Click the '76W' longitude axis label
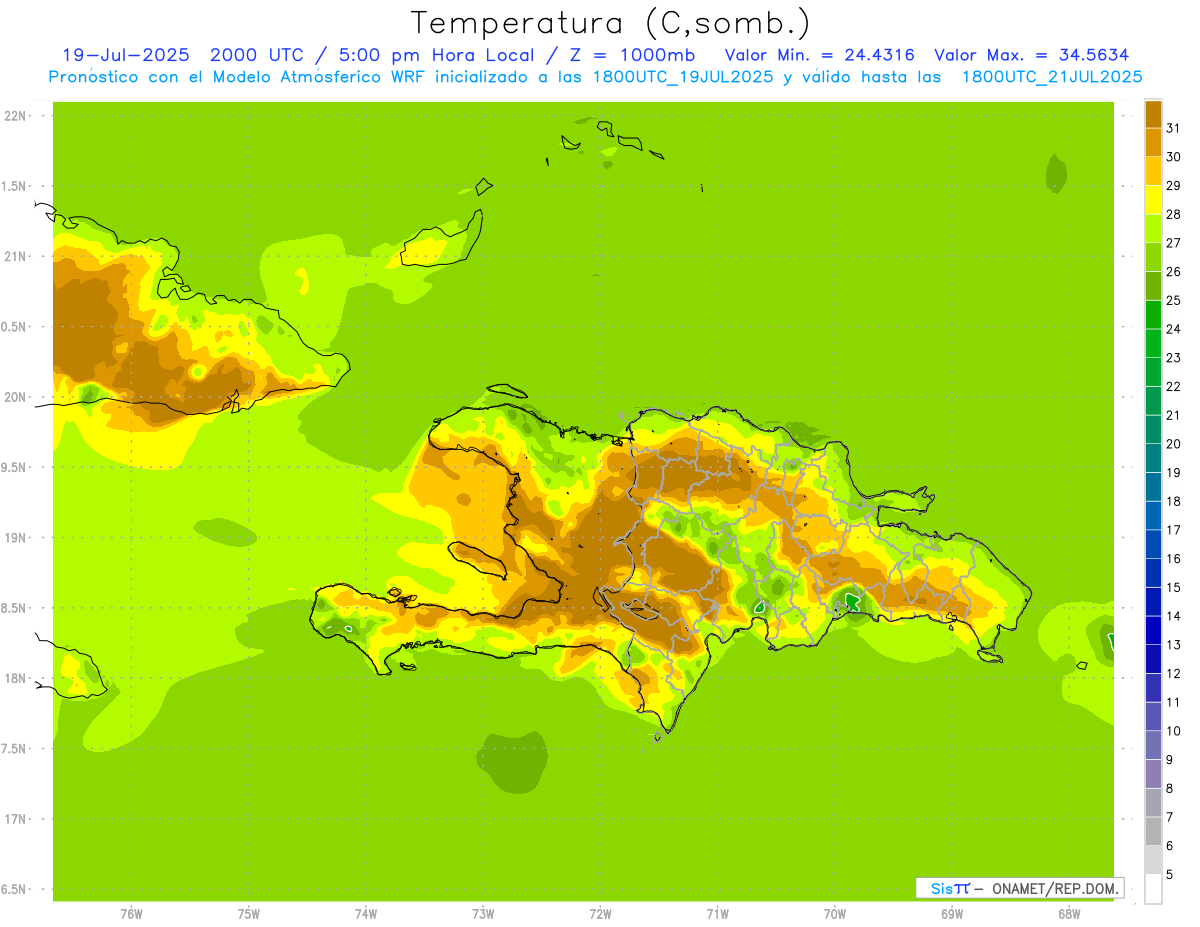Viewport: 1200px width, 927px height. [x=131, y=914]
